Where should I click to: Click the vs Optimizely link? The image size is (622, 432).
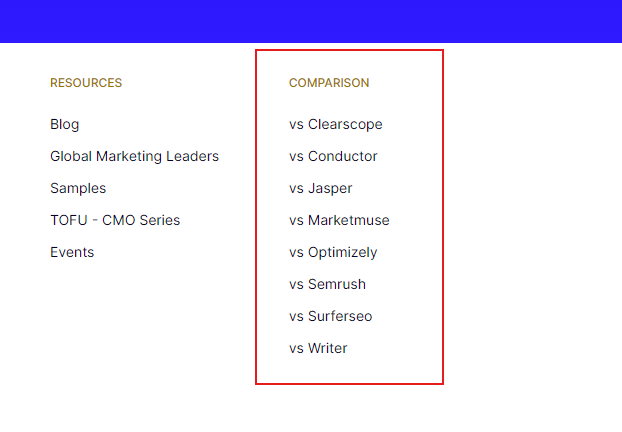tap(333, 252)
